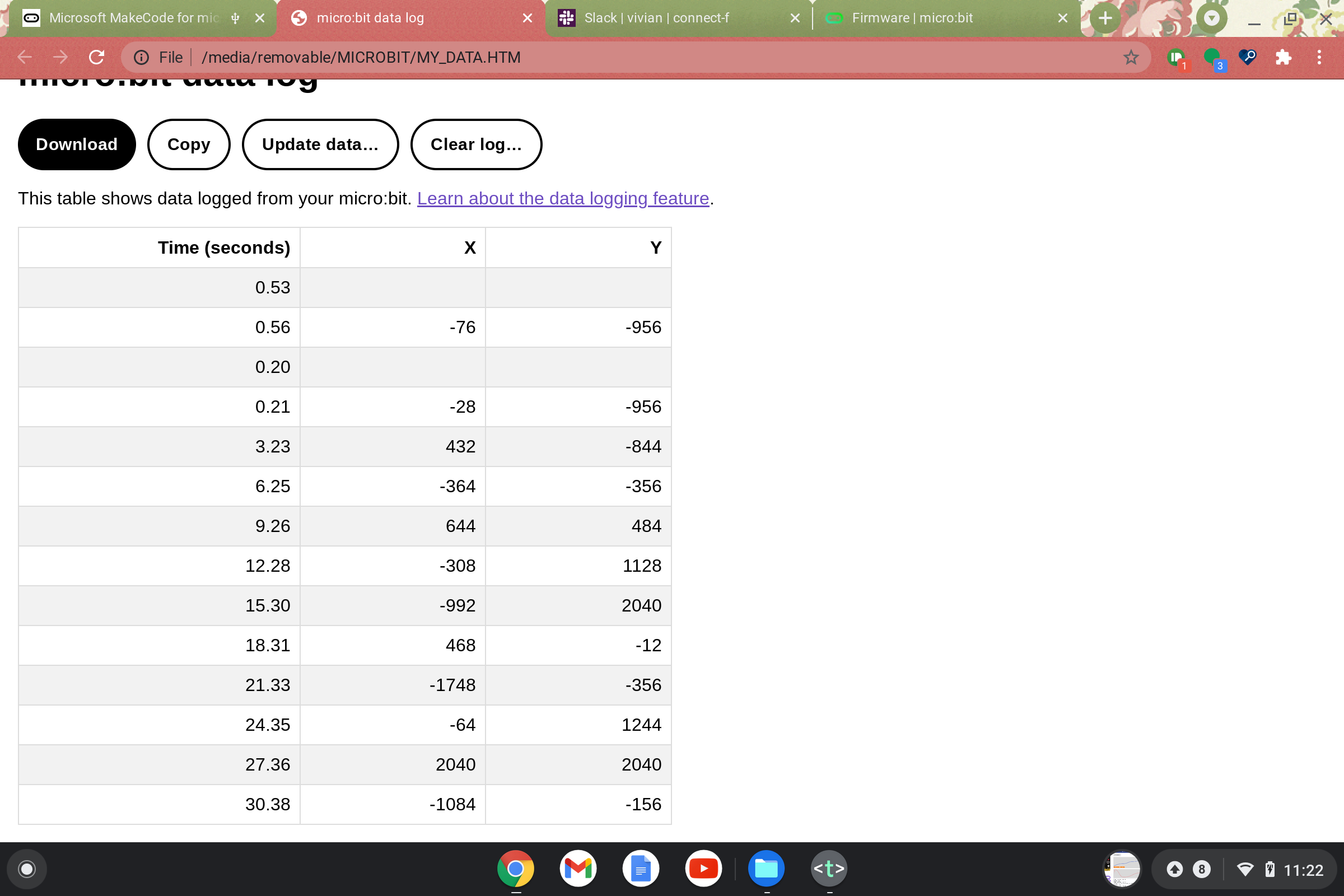
Task: Open Google Docs shelf icon
Action: click(x=640, y=869)
